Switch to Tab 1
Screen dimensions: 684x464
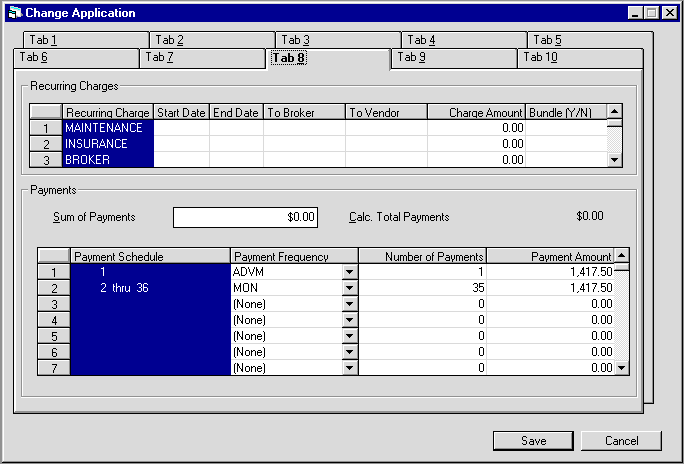pyautogui.click(x=86, y=40)
